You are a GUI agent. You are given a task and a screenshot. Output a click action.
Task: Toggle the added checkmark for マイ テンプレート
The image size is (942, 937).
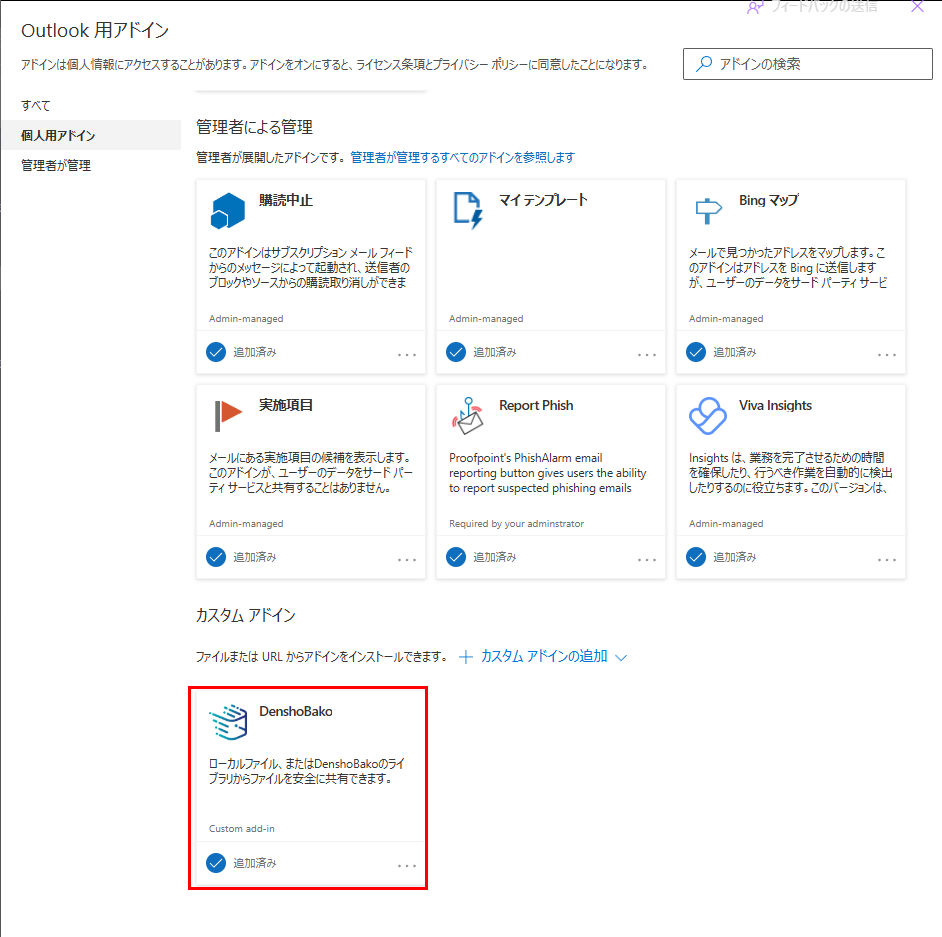456,352
